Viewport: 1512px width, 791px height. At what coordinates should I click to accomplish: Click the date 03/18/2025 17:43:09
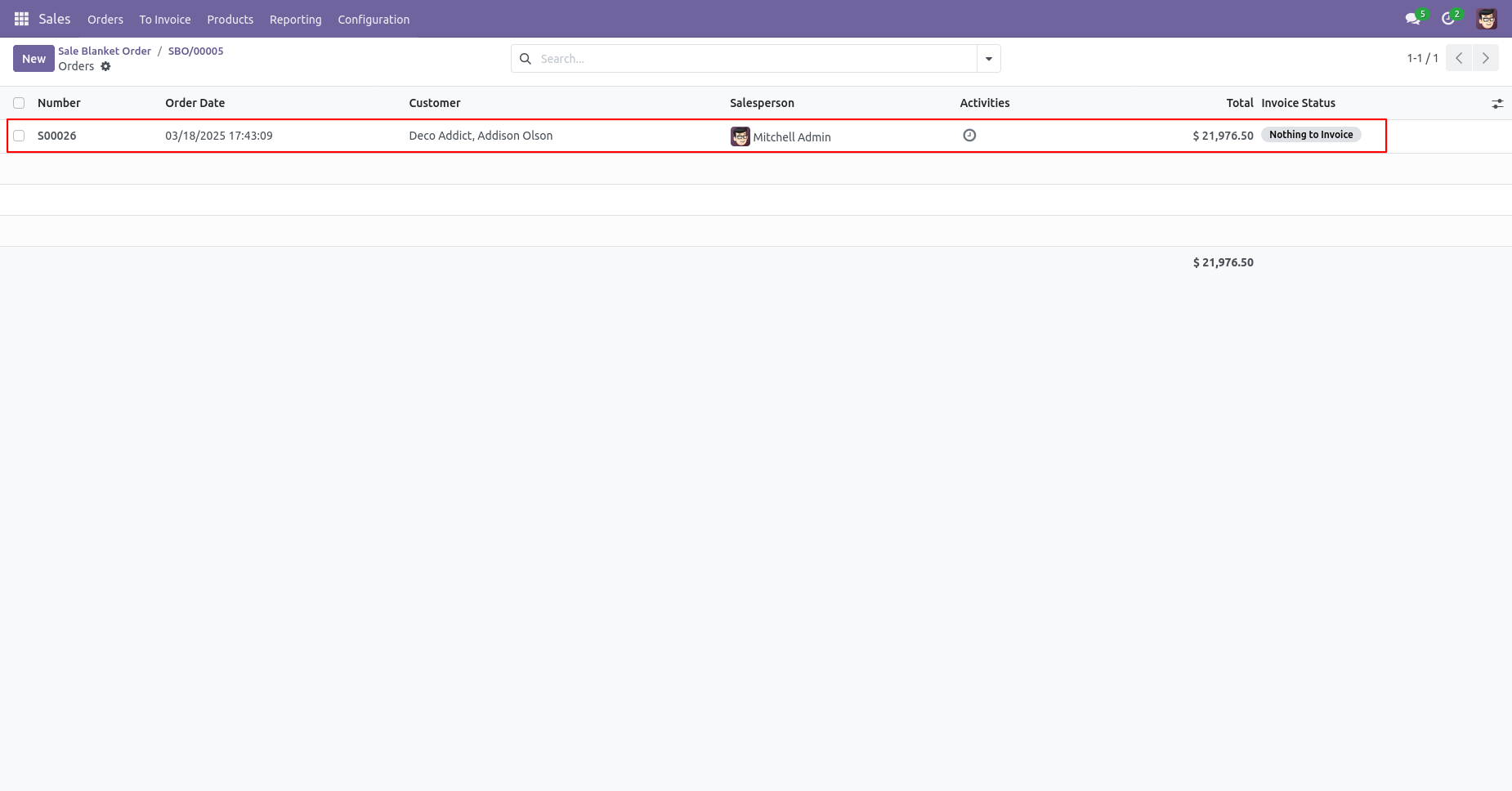(219, 136)
